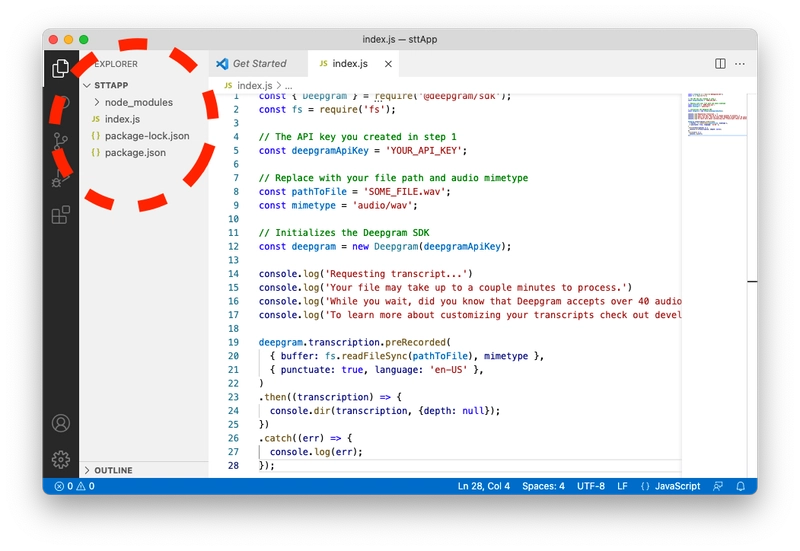Click the errors and warnings status indicator
800x551 pixels.
[x=74, y=486]
